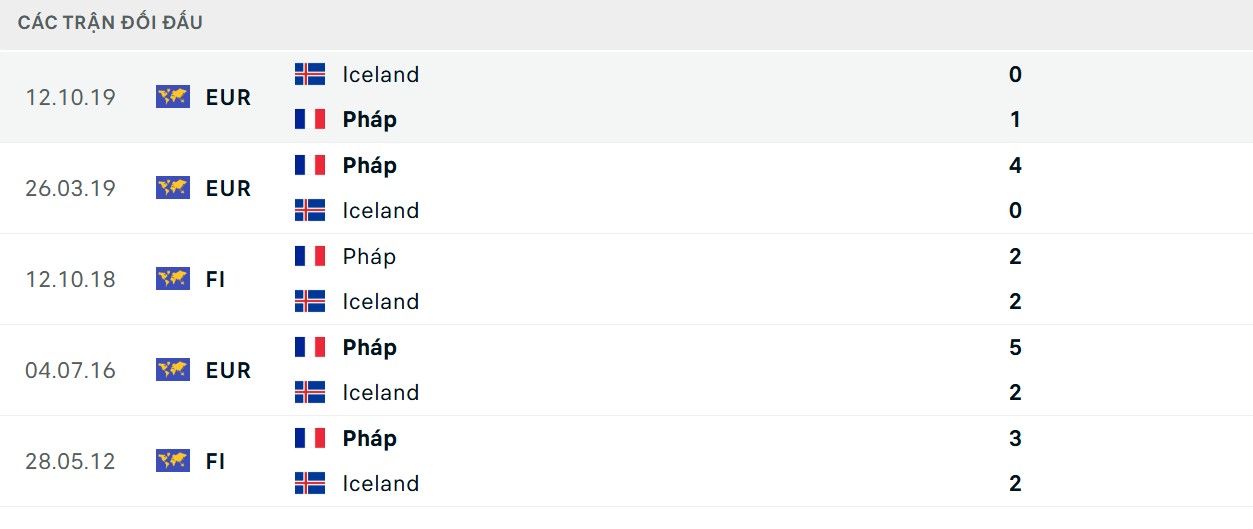Open Pháp team in the 12.10.19 match
The width and height of the screenshot is (1253, 529).
(369, 119)
